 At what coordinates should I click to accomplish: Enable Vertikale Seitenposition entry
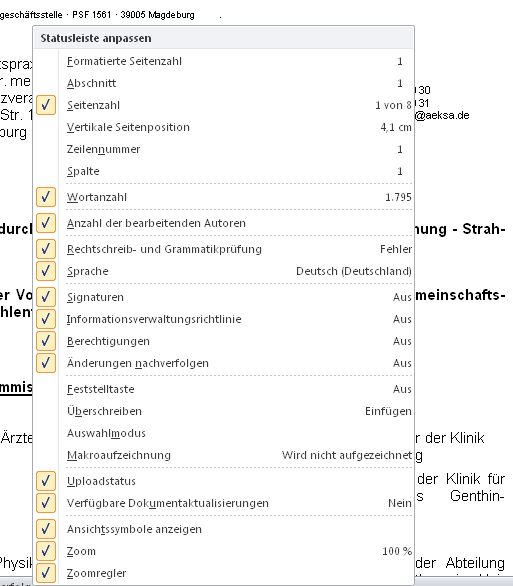point(223,127)
